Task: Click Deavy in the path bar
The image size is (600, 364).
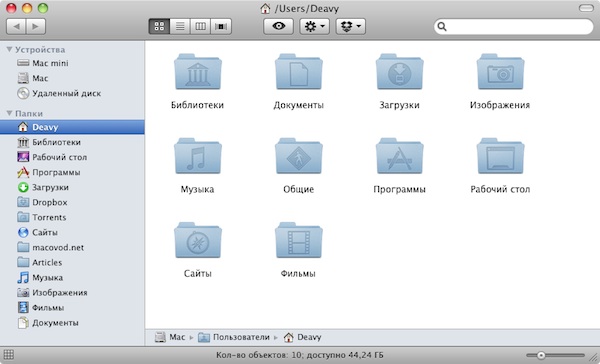Action: [302, 337]
